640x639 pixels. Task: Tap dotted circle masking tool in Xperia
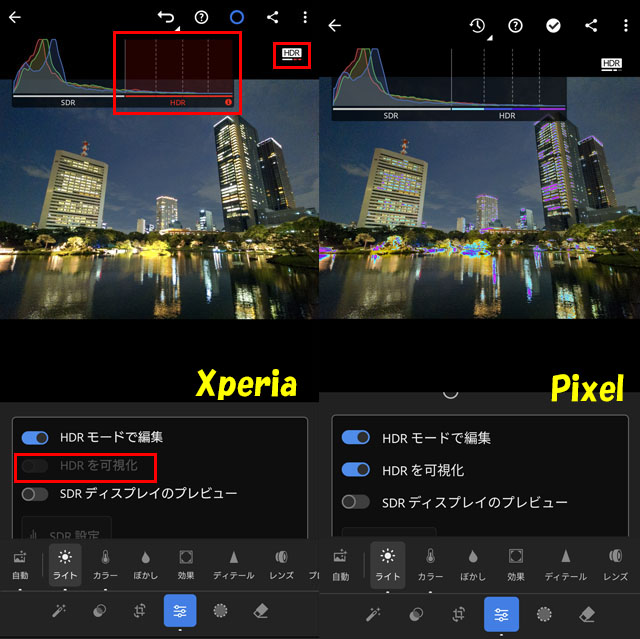click(220, 611)
